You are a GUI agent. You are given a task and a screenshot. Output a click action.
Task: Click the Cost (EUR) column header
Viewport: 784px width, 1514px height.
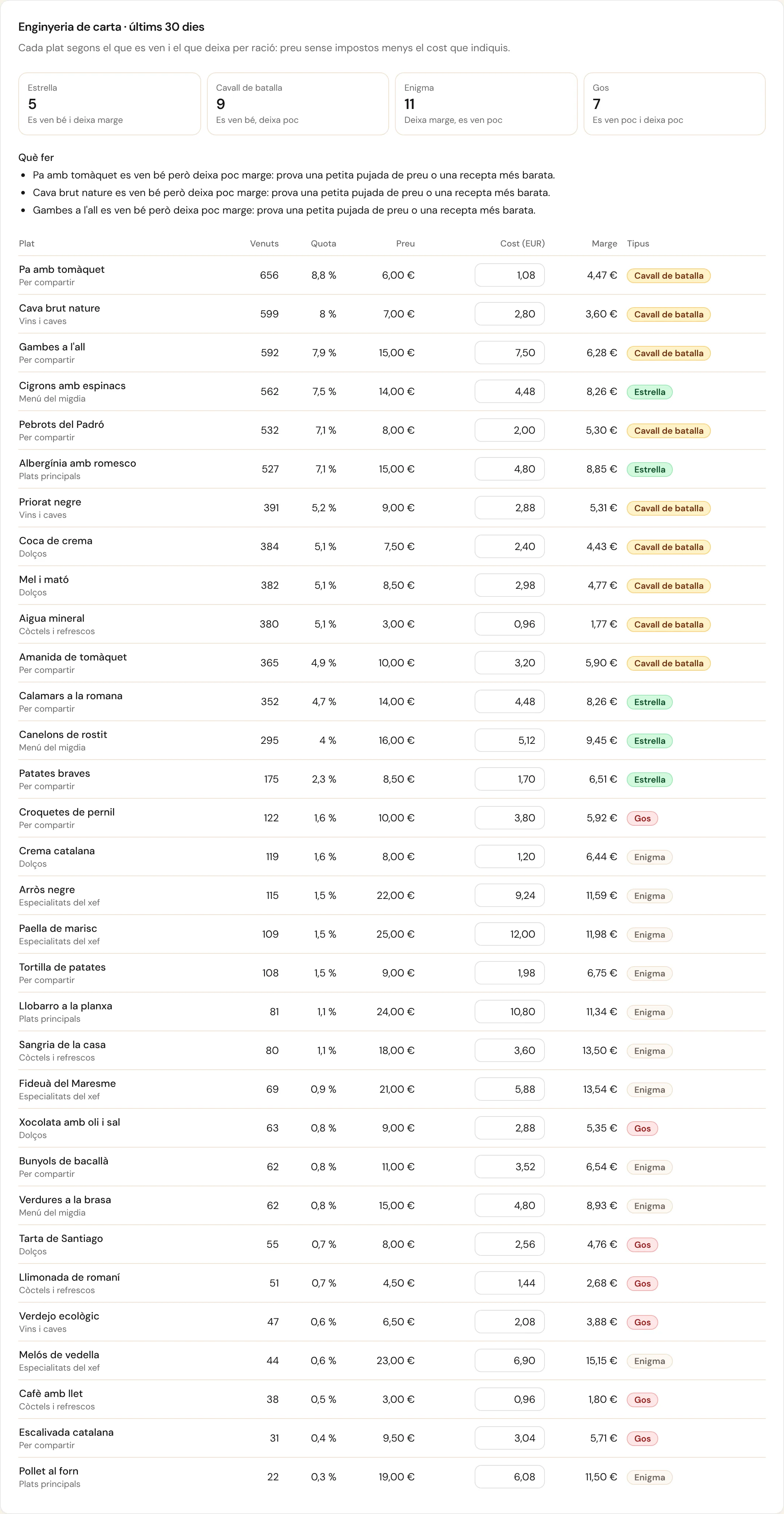click(x=523, y=243)
